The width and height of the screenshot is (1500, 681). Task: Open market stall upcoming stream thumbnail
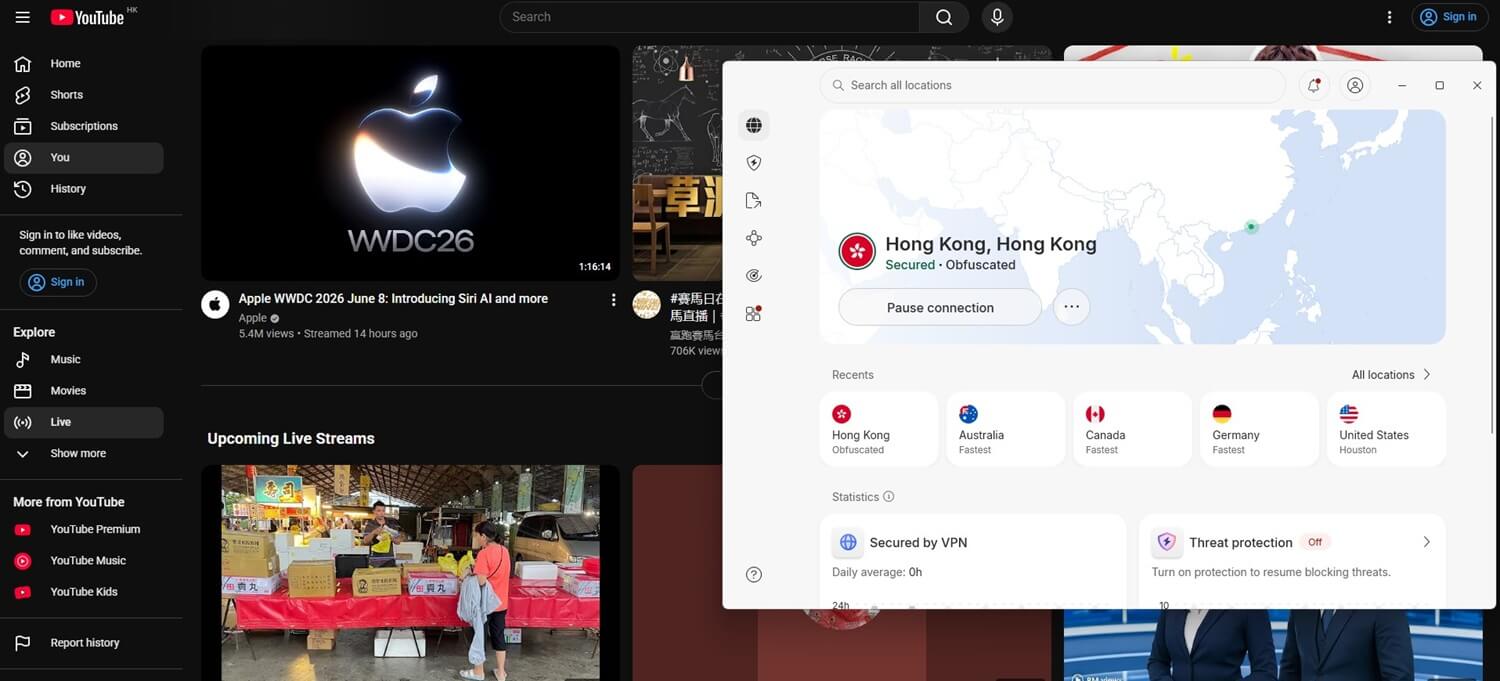point(410,572)
